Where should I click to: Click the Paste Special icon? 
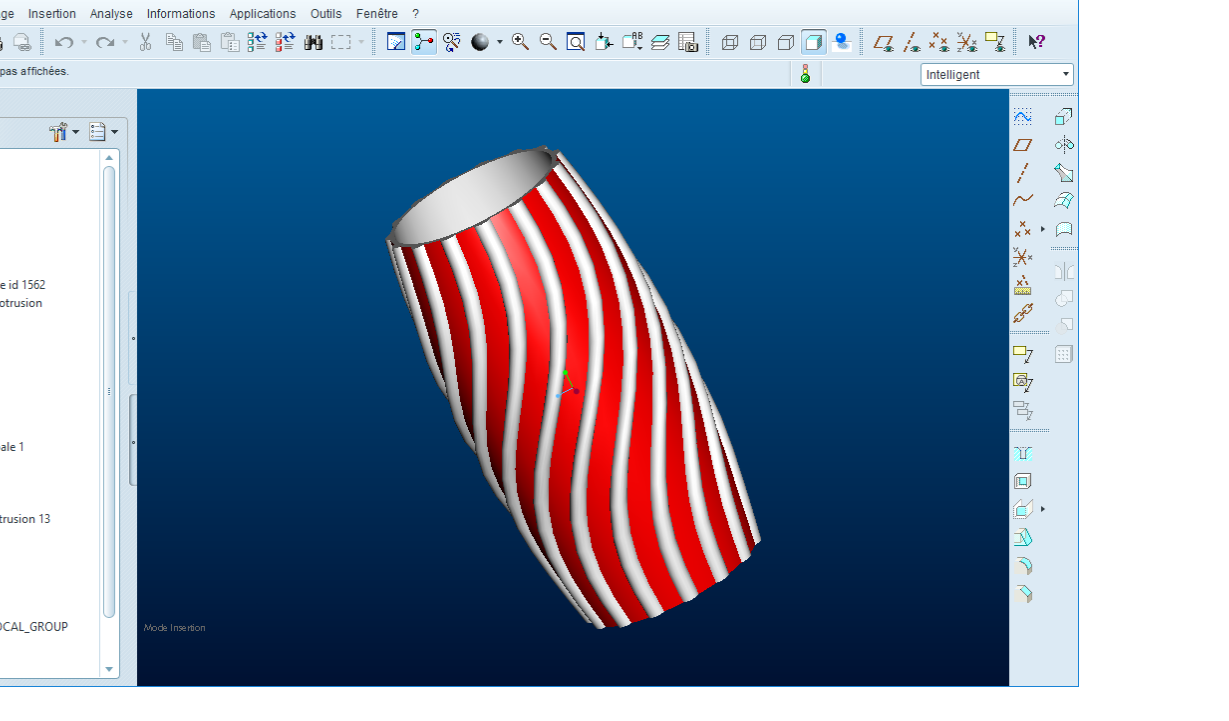(230, 42)
